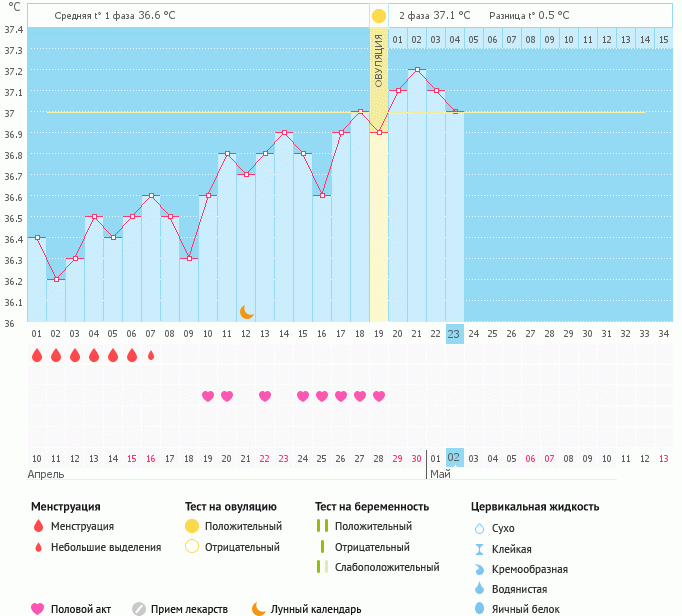
Task: Click the Клейкая cervical fluid legend icon
Action: 479,548
